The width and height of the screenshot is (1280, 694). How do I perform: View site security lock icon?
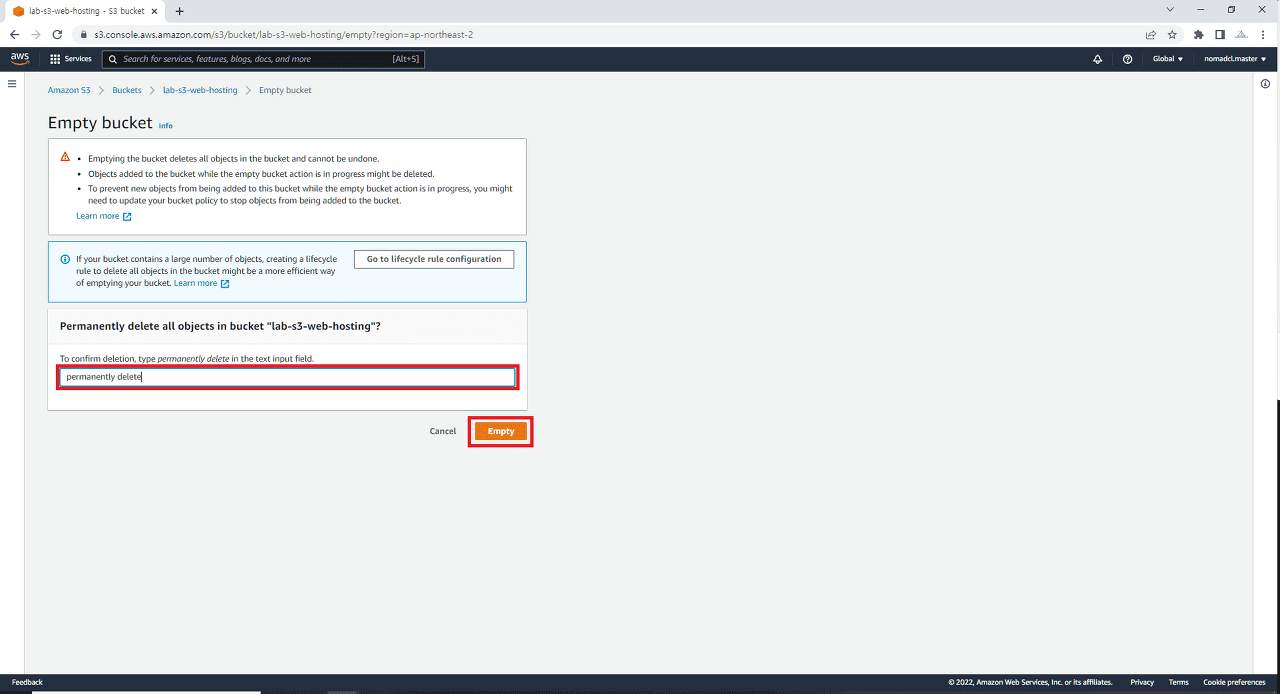(x=86, y=34)
